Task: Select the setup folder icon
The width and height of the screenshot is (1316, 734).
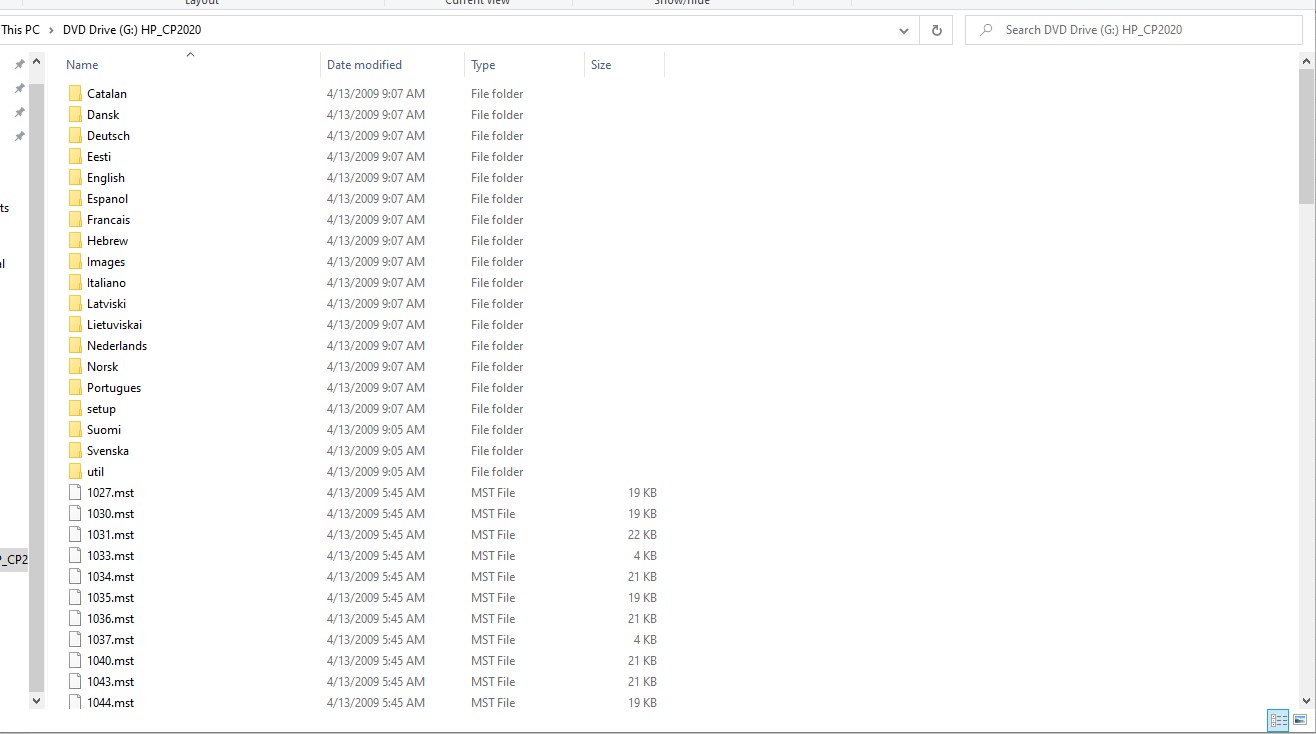Action: coord(75,409)
